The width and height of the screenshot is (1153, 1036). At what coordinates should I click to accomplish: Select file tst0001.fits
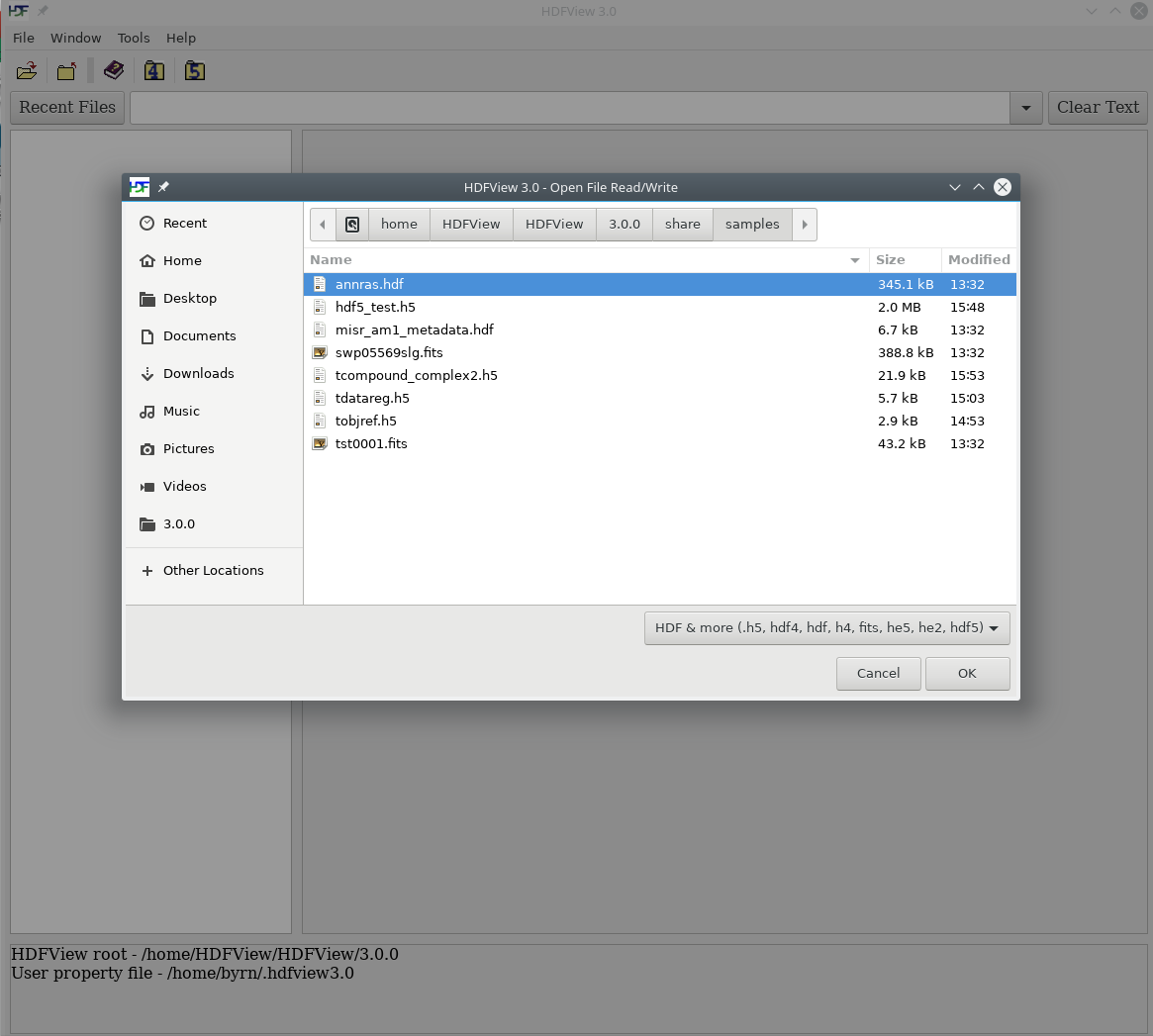coord(659,443)
